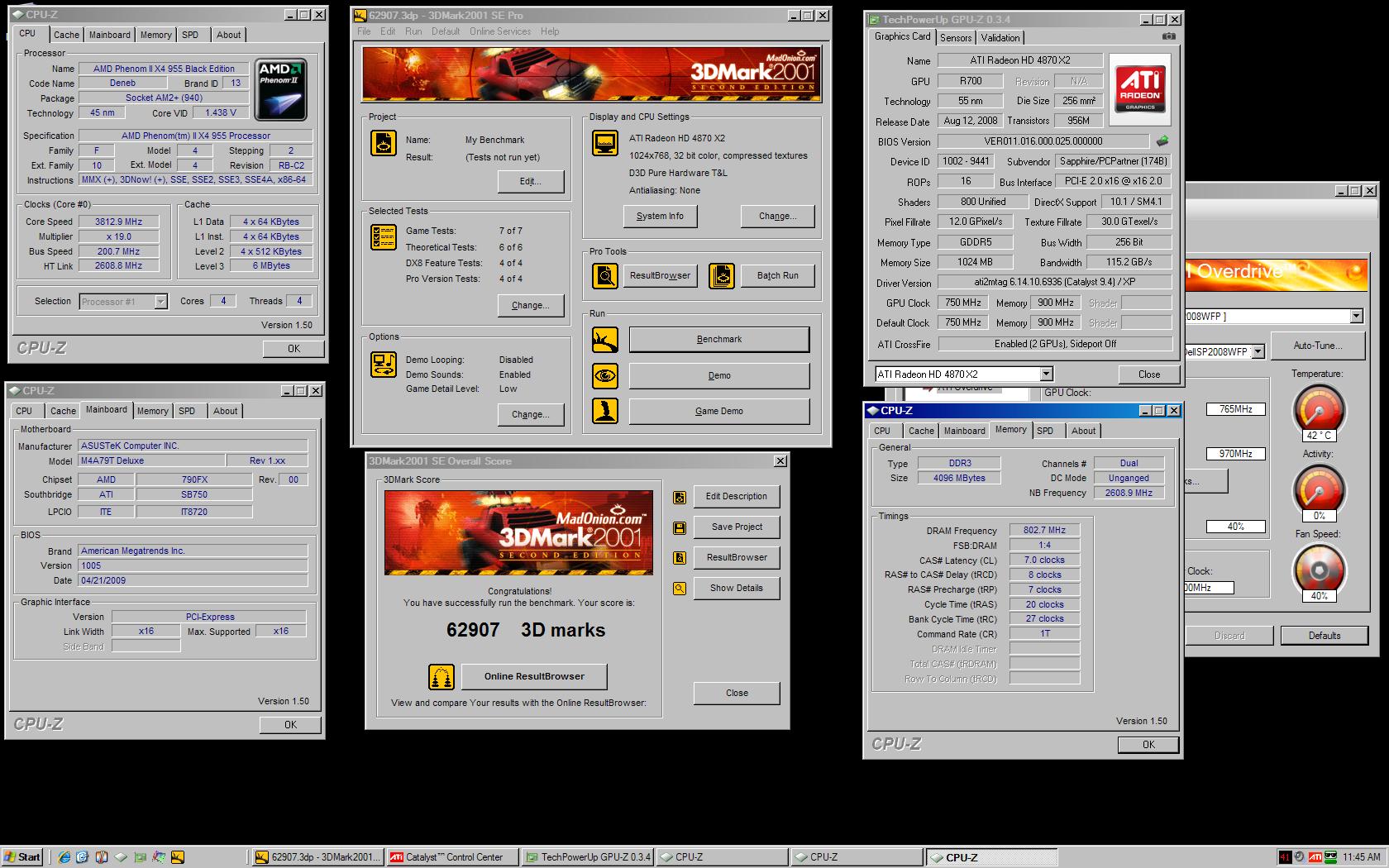The height and width of the screenshot is (868, 1389).
Task: Click Change button in Display and CPU Settings
Action: tap(778, 217)
